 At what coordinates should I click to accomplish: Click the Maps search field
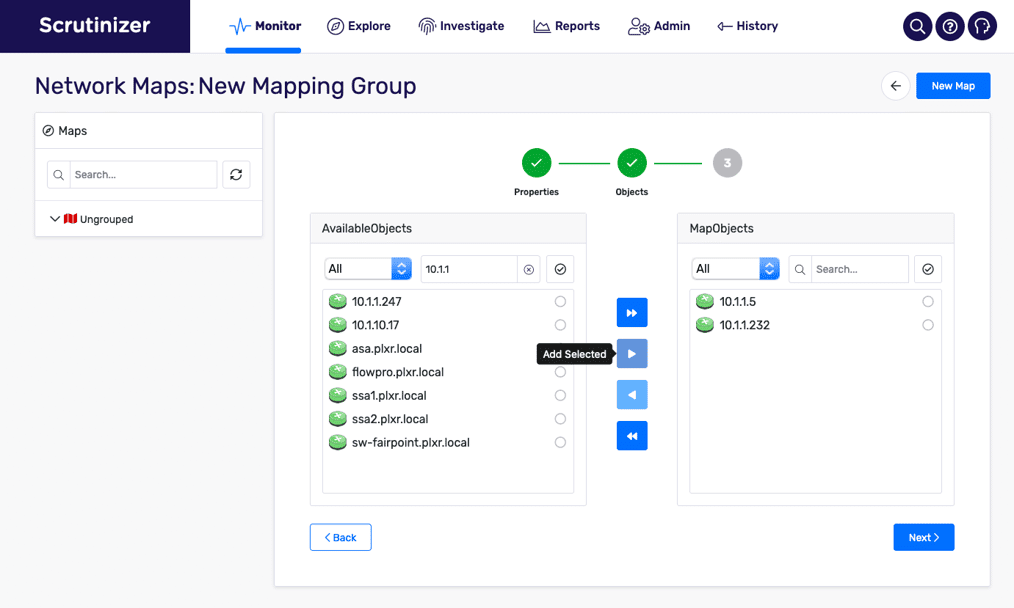pyautogui.click(x=143, y=175)
